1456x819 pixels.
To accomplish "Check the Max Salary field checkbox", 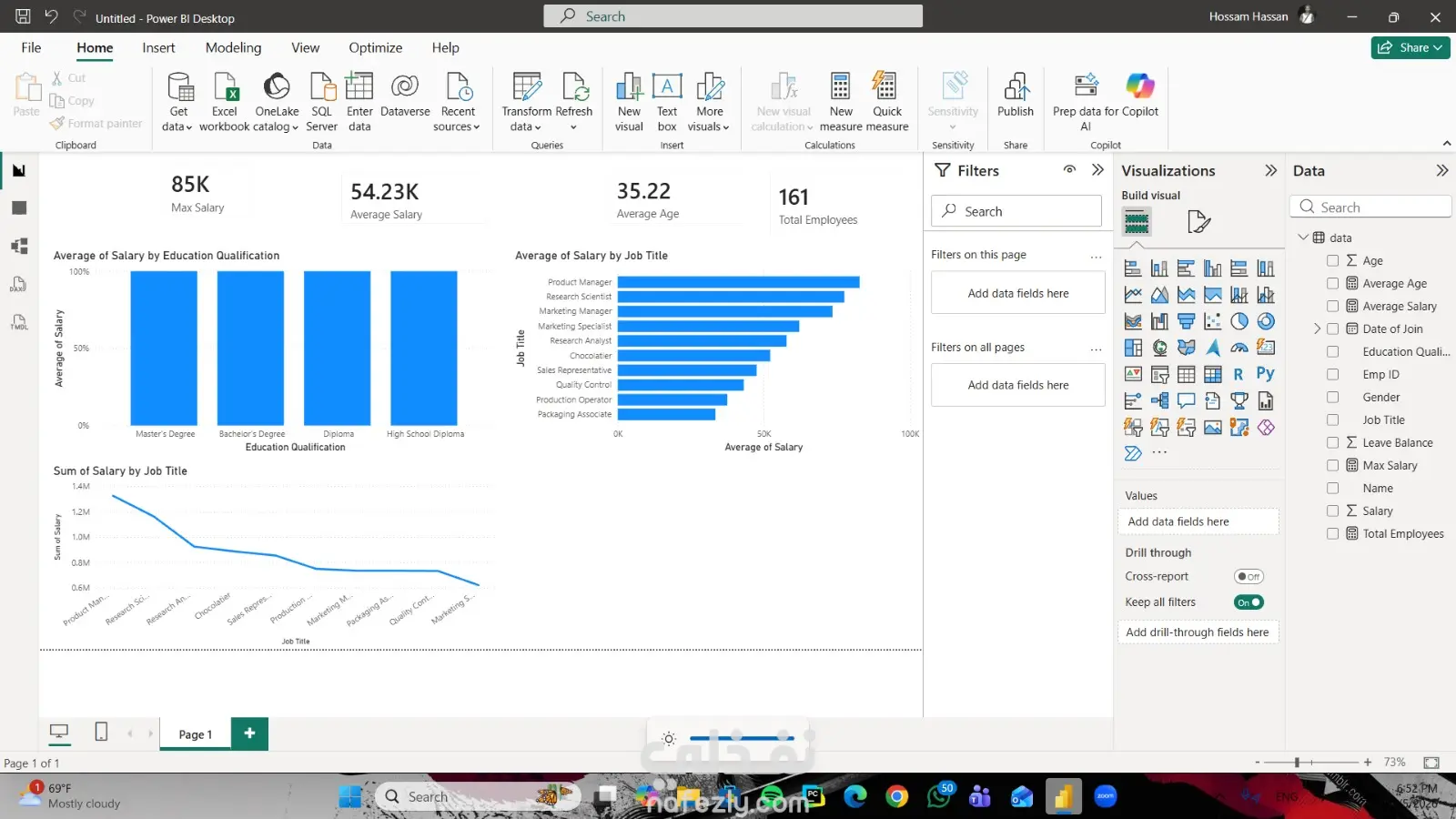I will [1332, 465].
